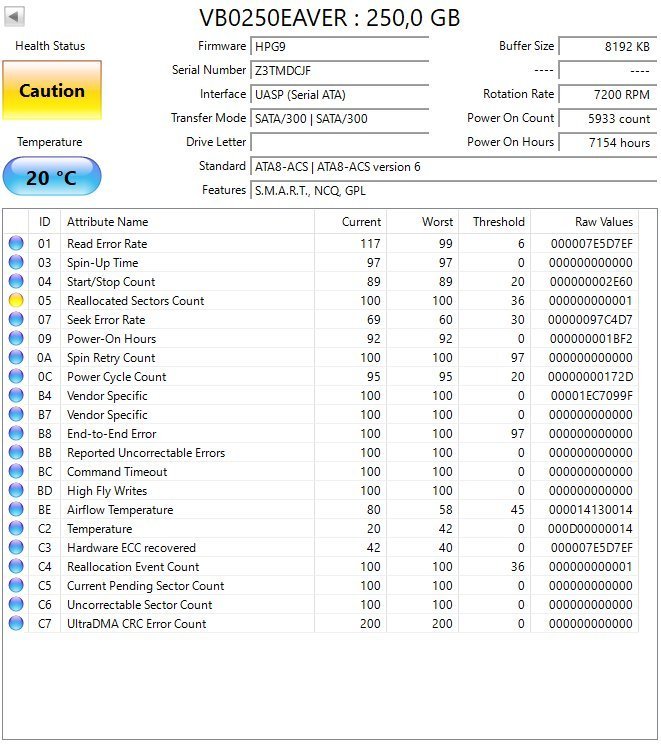Select the Serial Number field

click(x=339, y=71)
